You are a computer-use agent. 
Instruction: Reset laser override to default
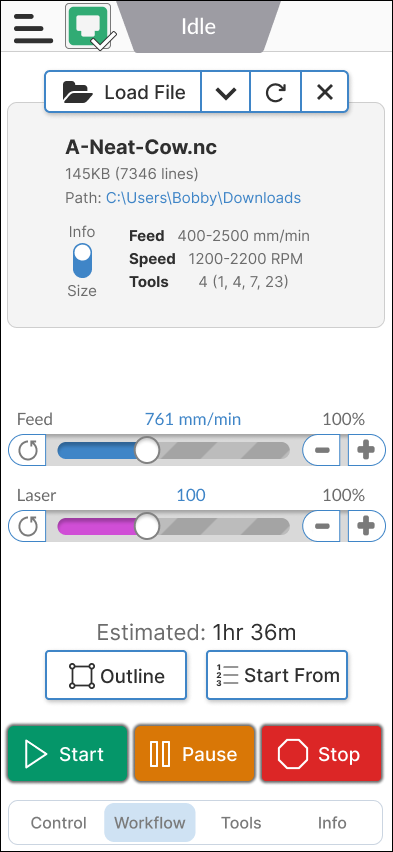(27, 526)
